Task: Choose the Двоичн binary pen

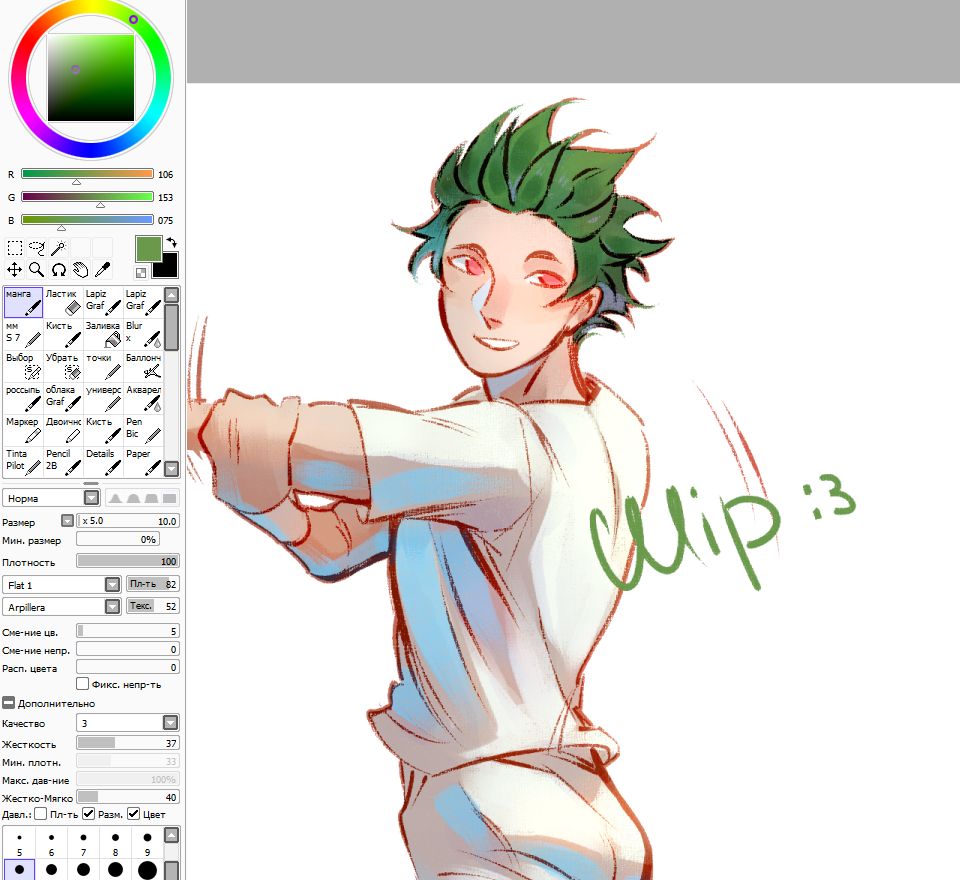Action: 63,430
